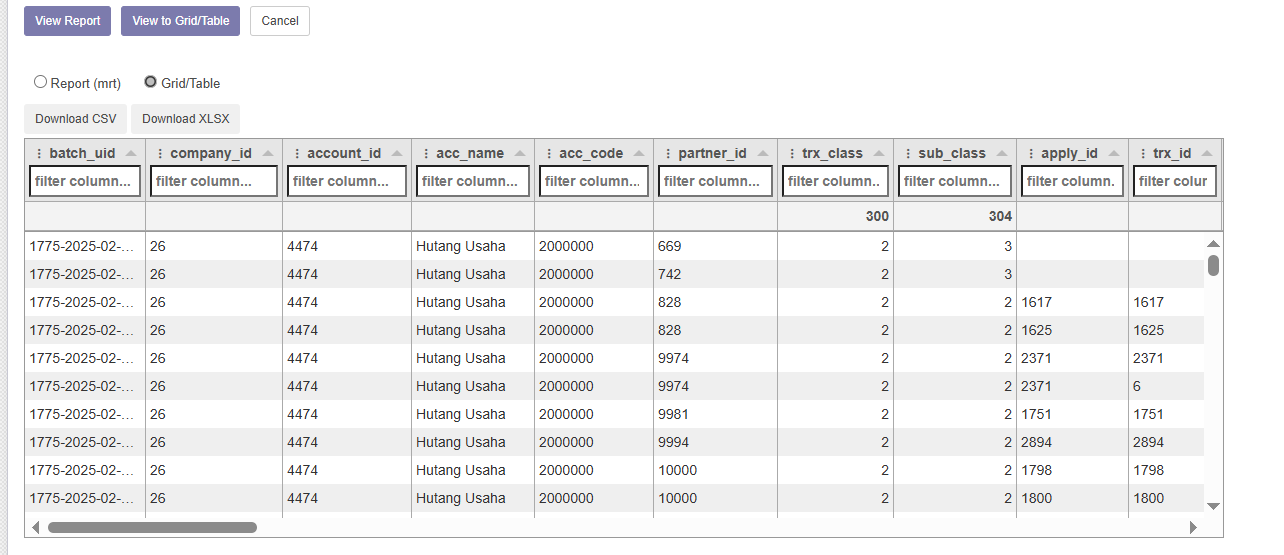Click the batch_uid column drag handle icon
The image size is (1284, 555).
coord(39,154)
